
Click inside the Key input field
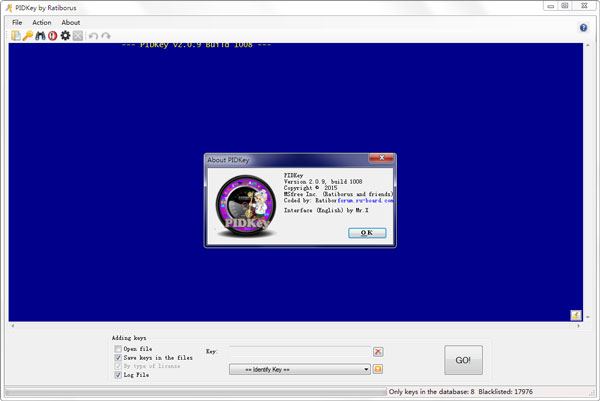pyautogui.click(x=300, y=352)
